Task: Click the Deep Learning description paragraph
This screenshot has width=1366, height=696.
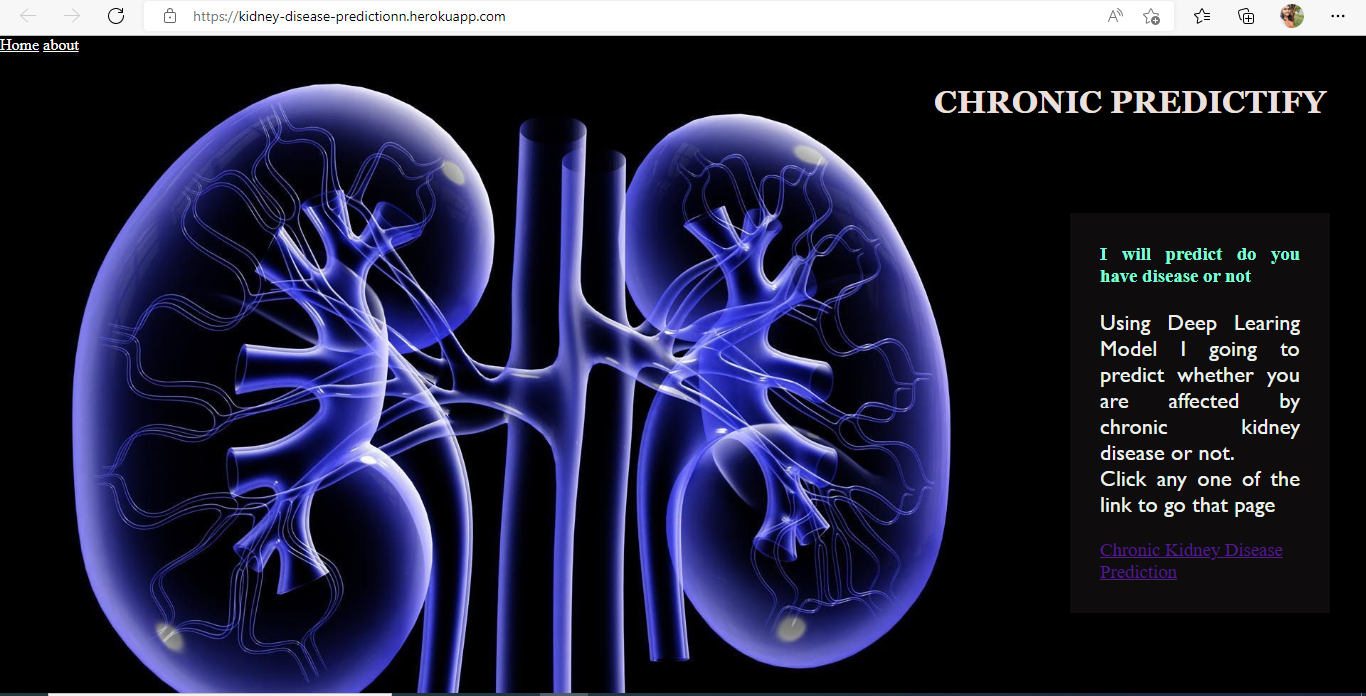Action: pos(1199,413)
